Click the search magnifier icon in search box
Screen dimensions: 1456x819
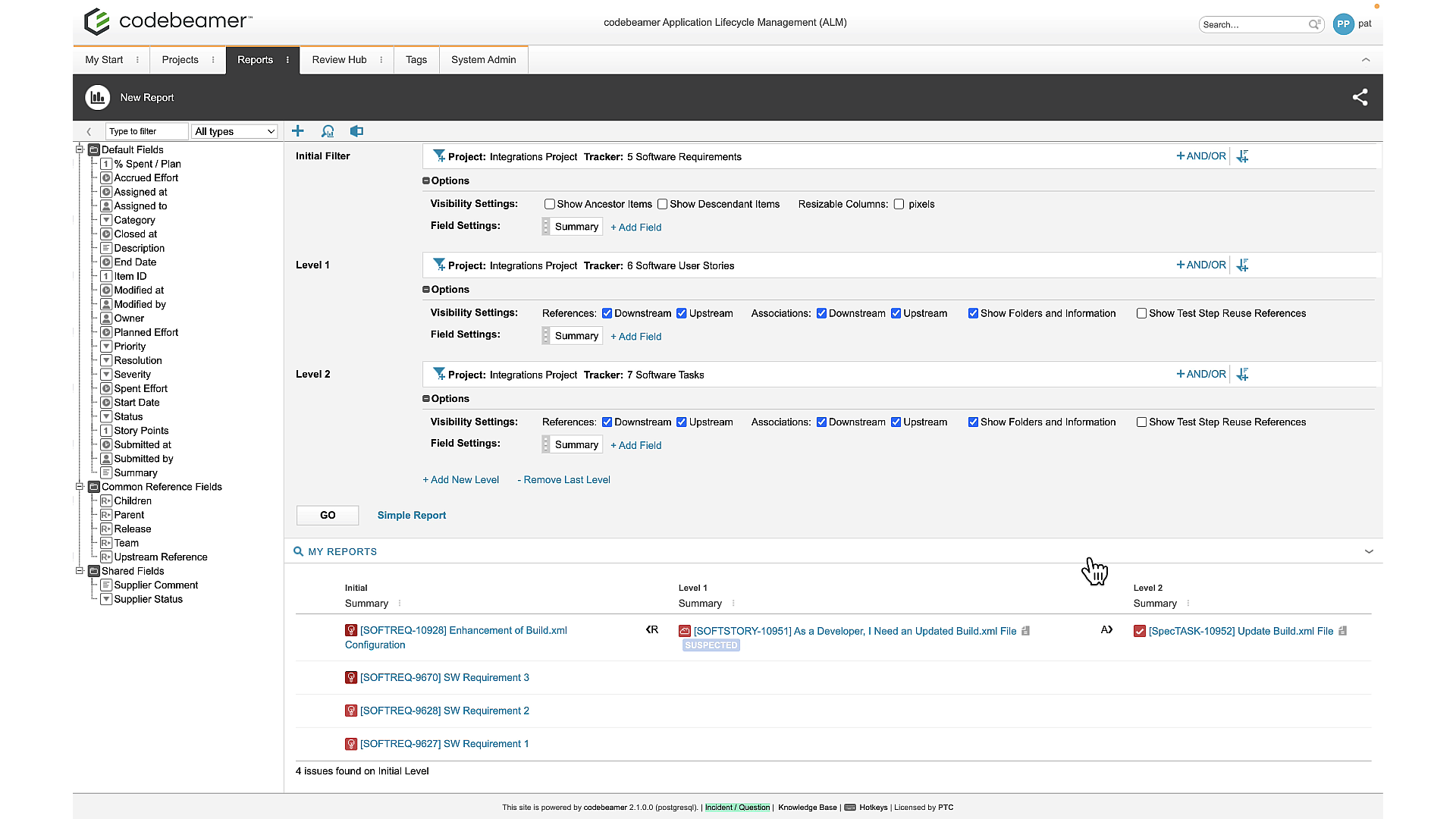pos(1314,24)
